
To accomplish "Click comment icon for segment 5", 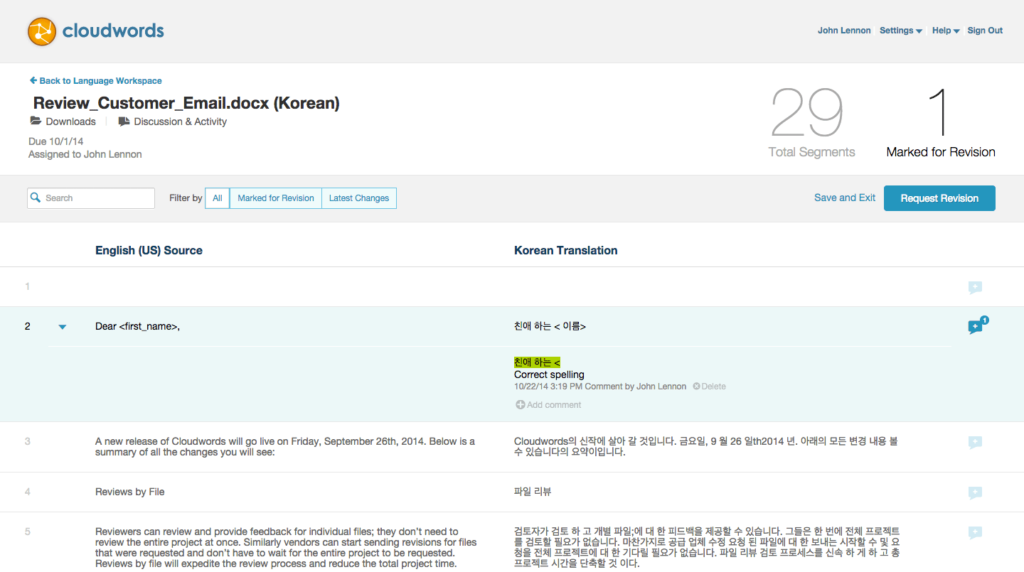I will click(975, 532).
